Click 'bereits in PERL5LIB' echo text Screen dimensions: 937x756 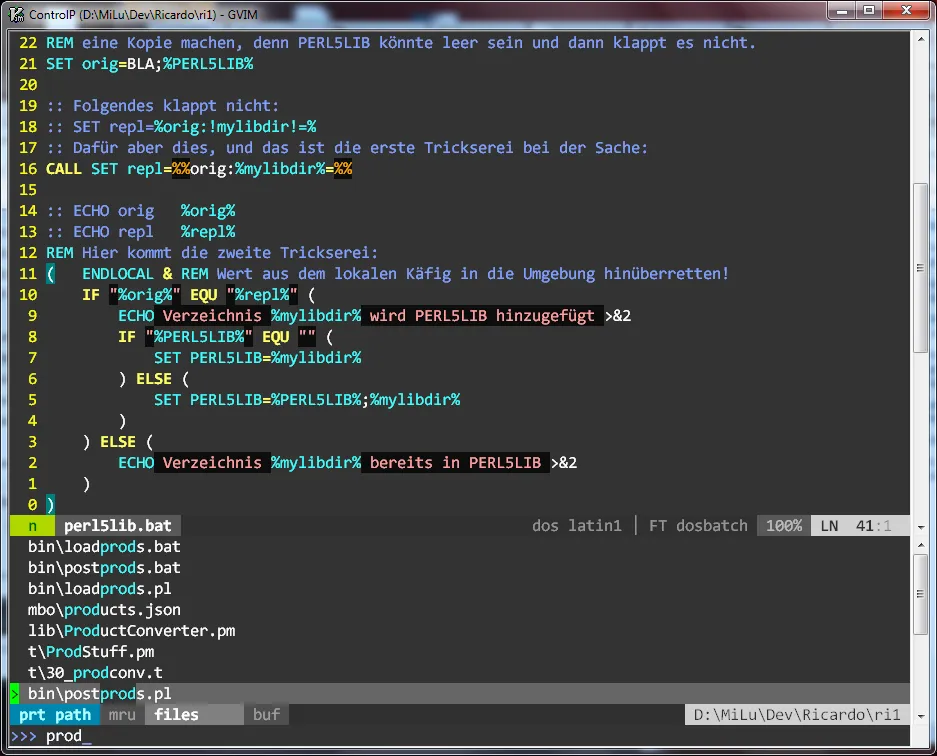455,463
